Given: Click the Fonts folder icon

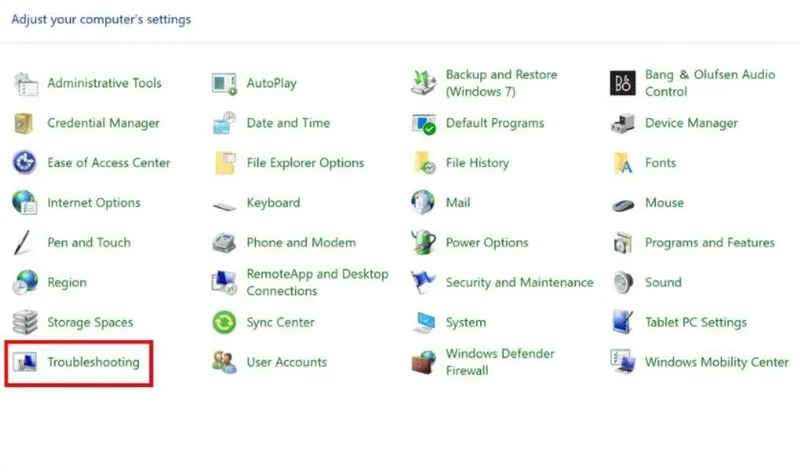Looking at the screenshot, I should 623,163.
